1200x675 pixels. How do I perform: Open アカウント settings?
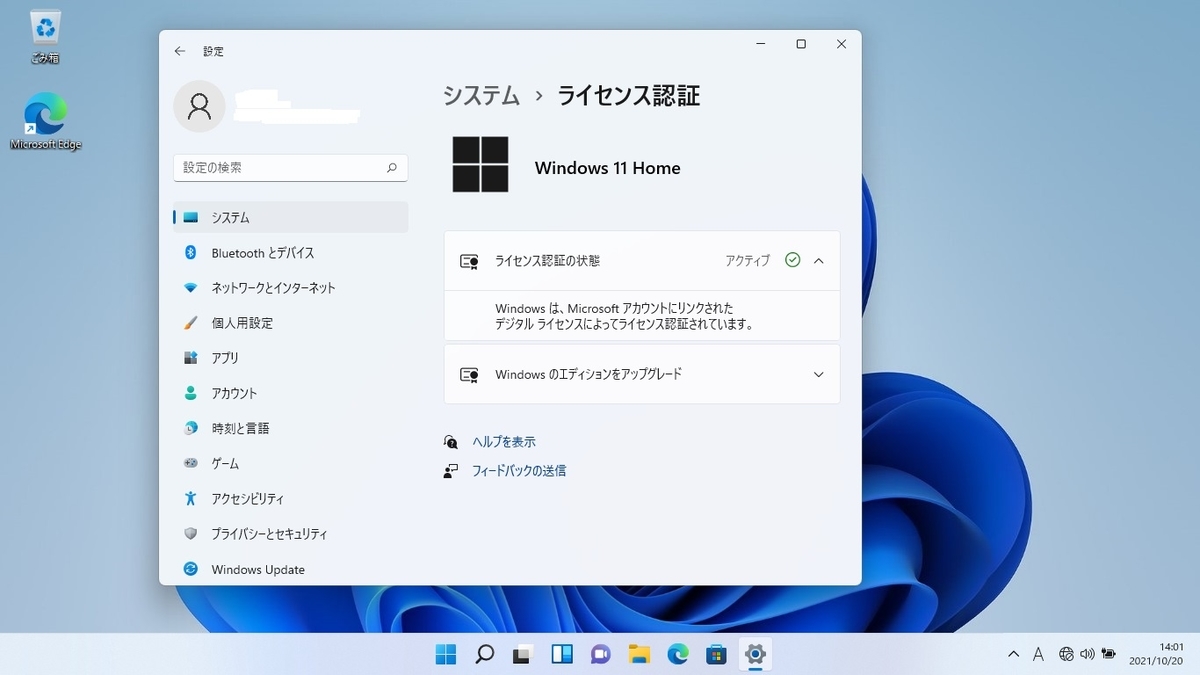[x=291, y=393]
